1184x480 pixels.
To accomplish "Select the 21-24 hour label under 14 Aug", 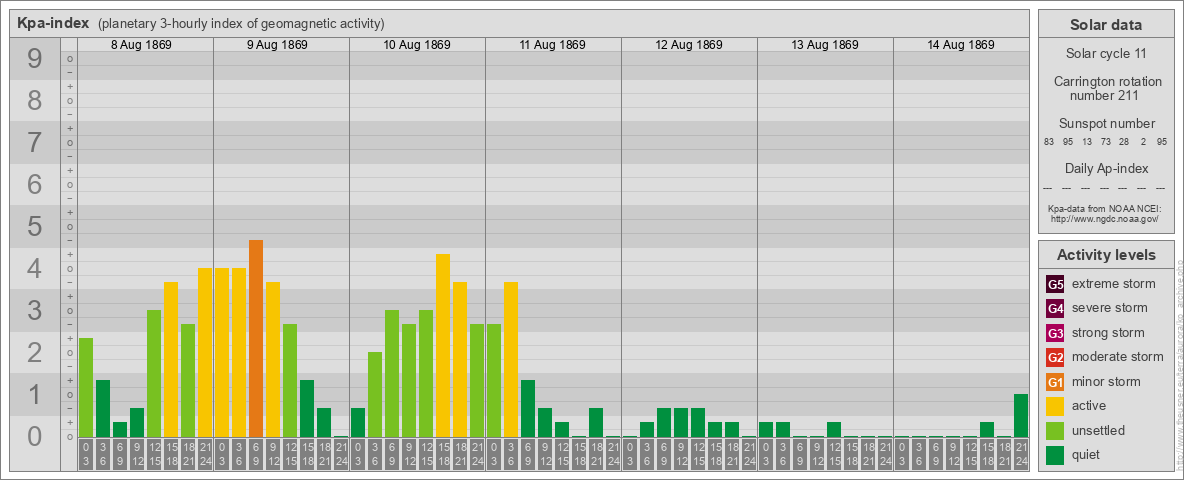I will coord(1021,454).
